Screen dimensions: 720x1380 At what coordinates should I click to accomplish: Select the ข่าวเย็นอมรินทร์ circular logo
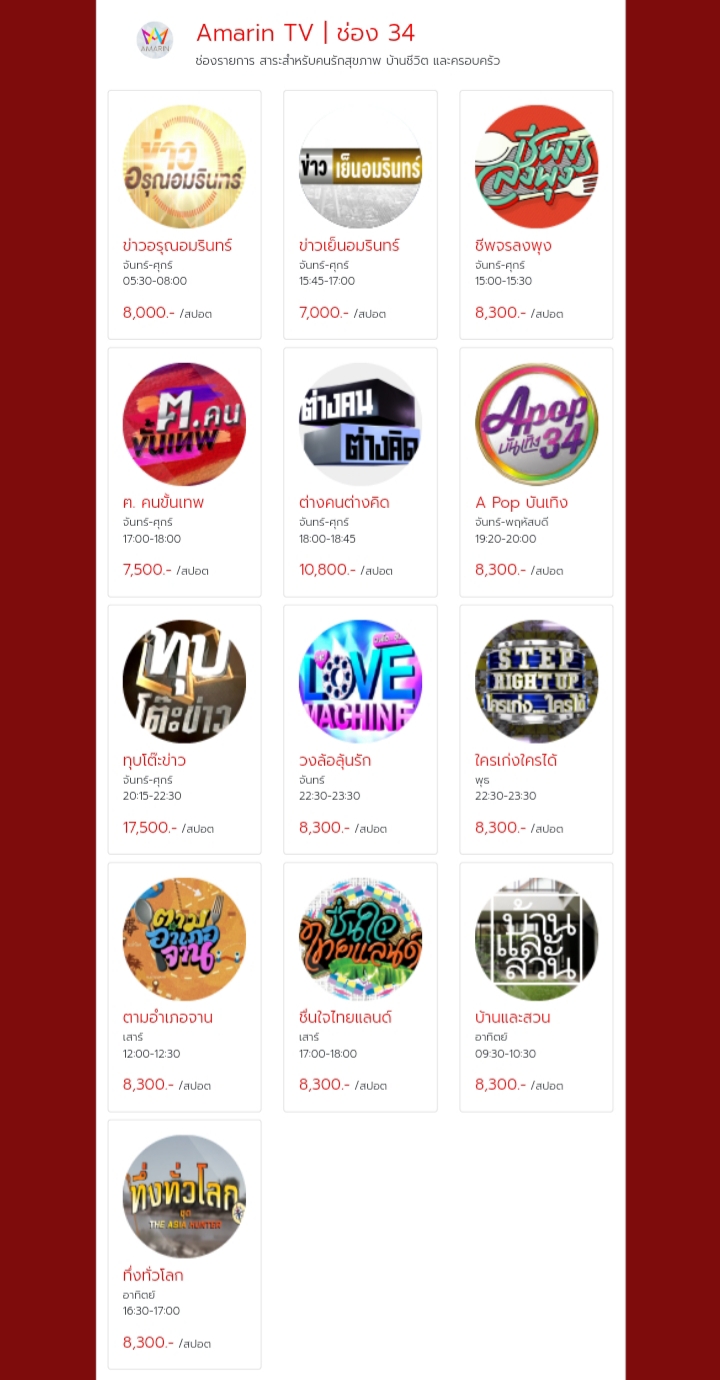tap(360, 167)
